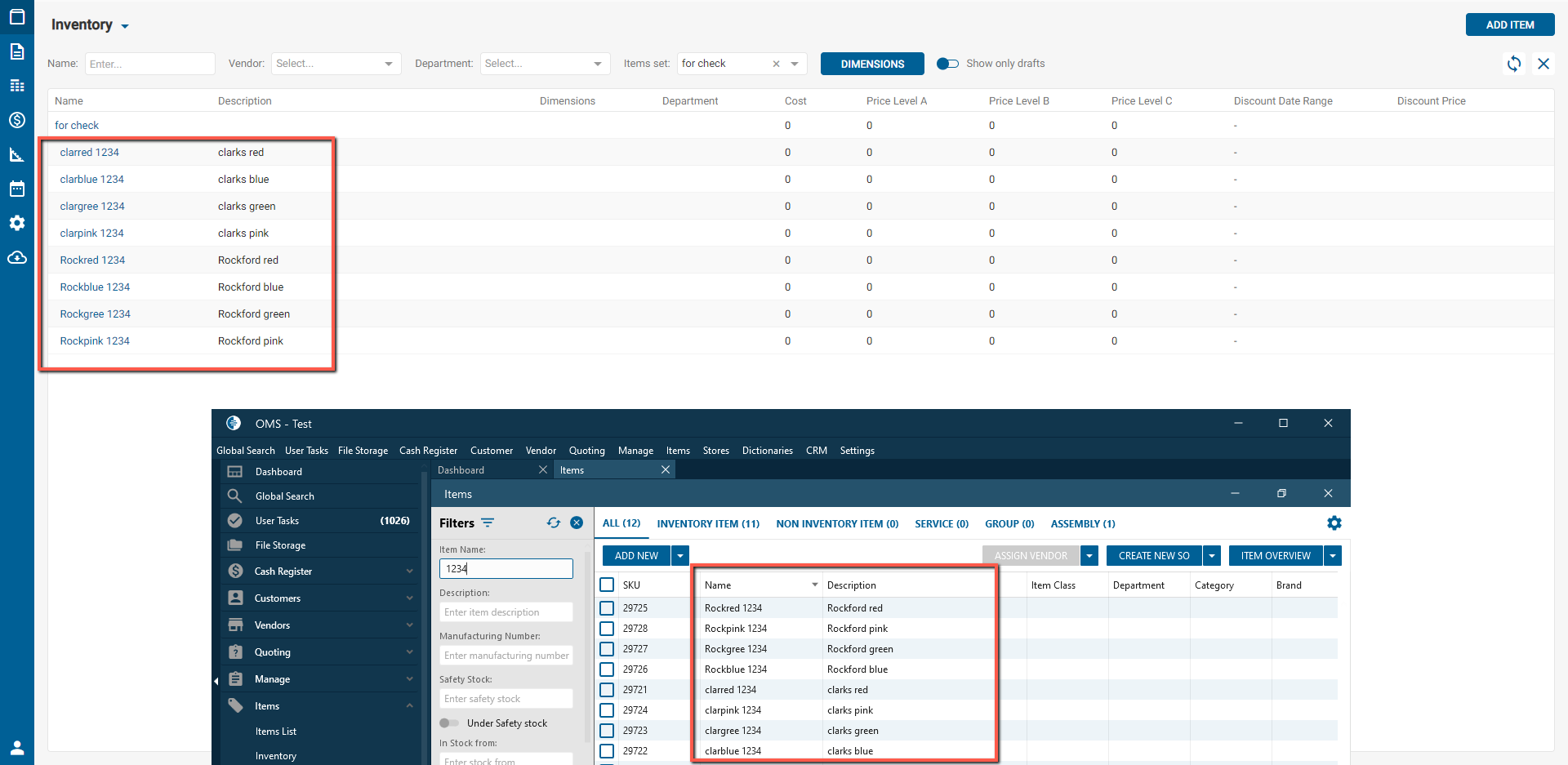This screenshot has height=765, width=1568.
Task: Check the box for SKU 29725
Action: pyautogui.click(x=607, y=608)
